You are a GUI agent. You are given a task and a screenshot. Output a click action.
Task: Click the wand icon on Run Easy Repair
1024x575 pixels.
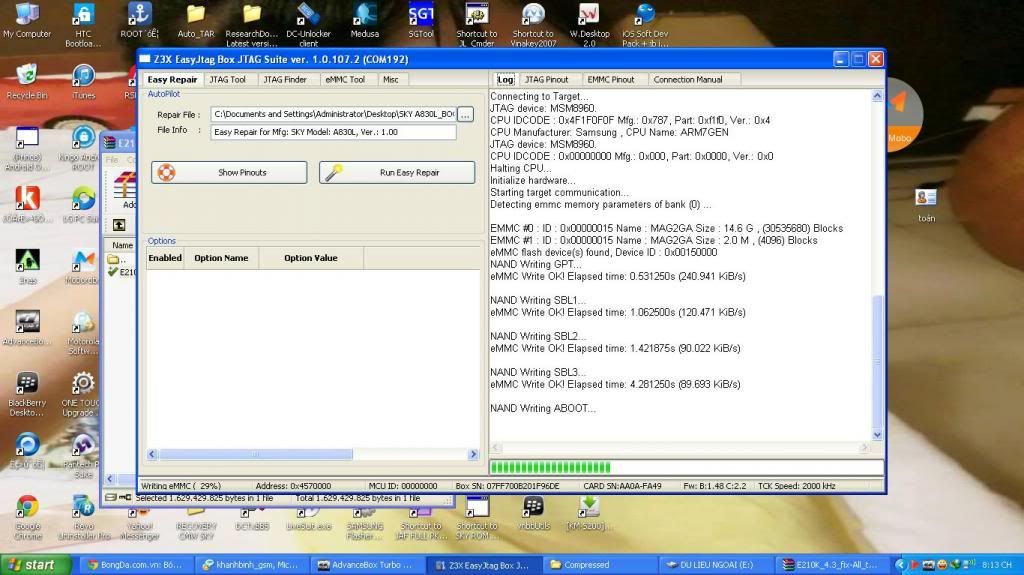(x=334, y=172)
